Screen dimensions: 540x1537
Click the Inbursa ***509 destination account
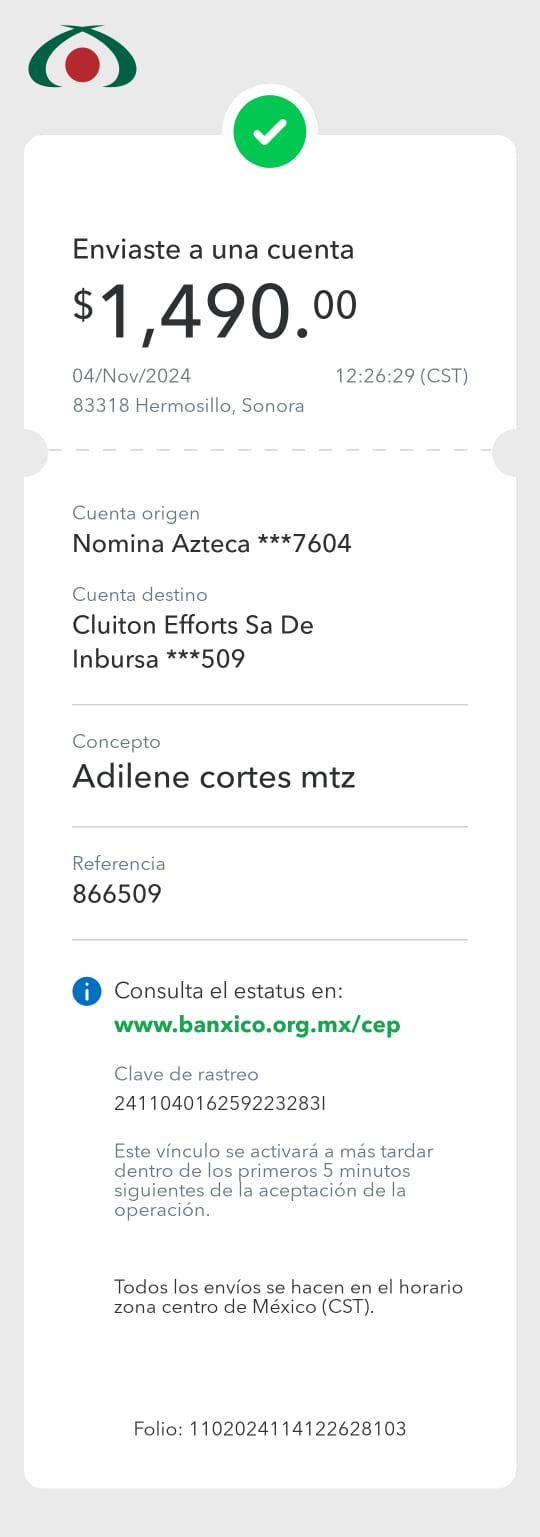tap(159, 659)
